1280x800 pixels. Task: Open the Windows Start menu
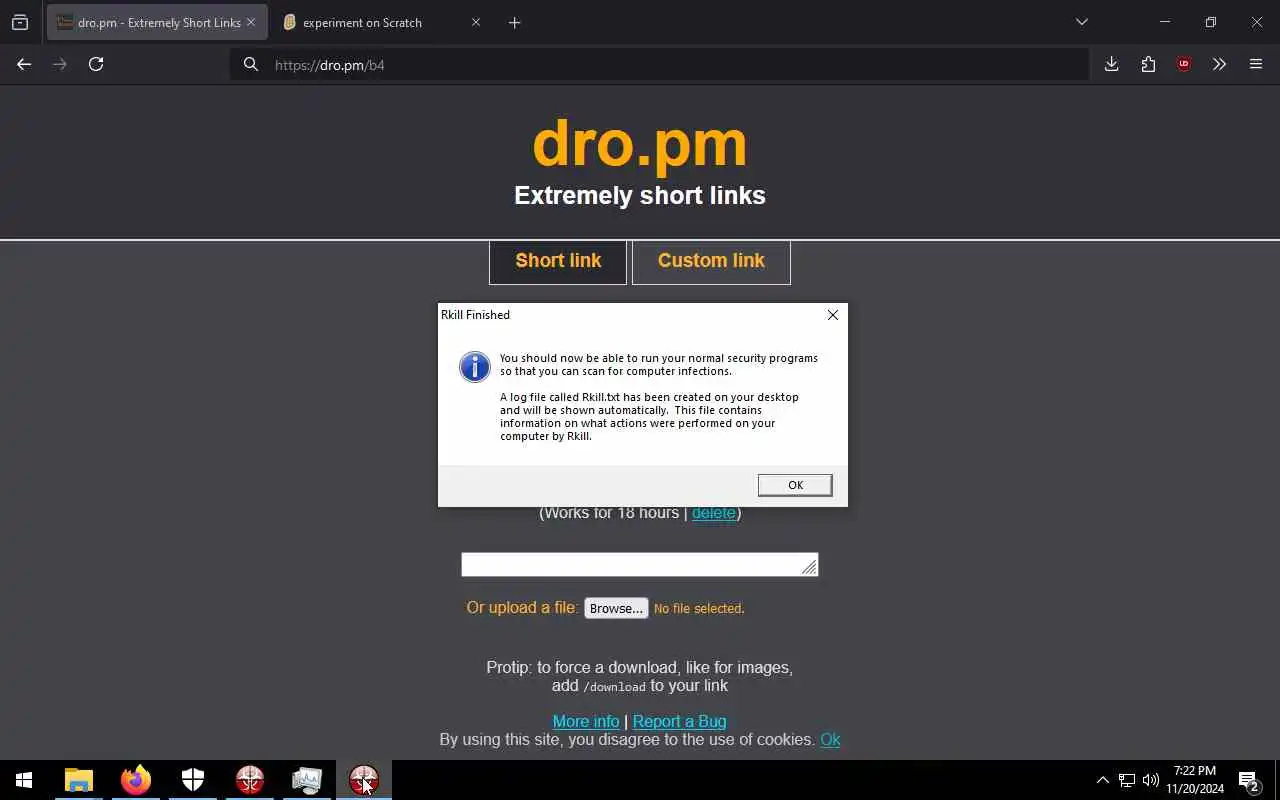(24, 780)
